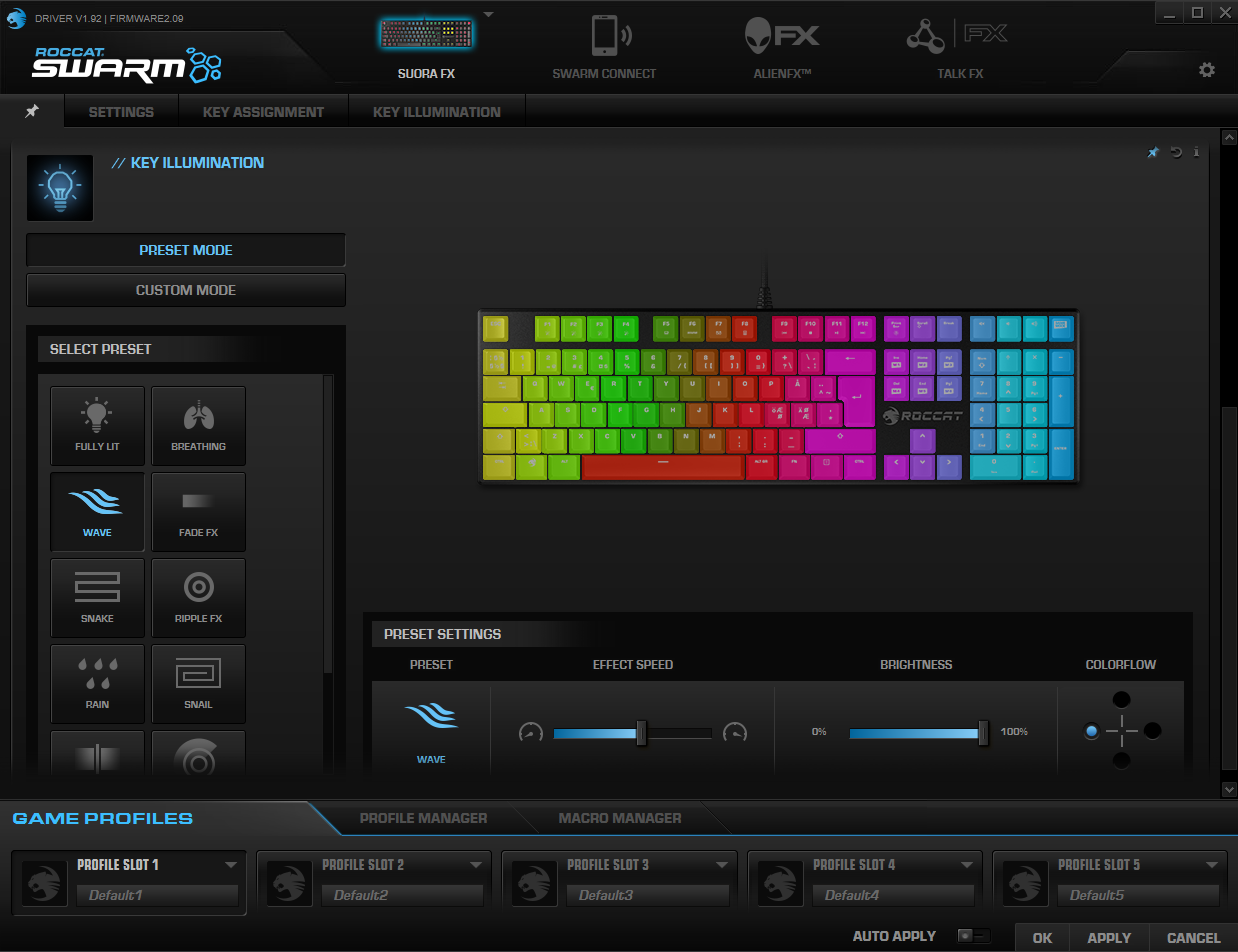
Task: Click the Default3 profile name field
Action: pos(648,895)
